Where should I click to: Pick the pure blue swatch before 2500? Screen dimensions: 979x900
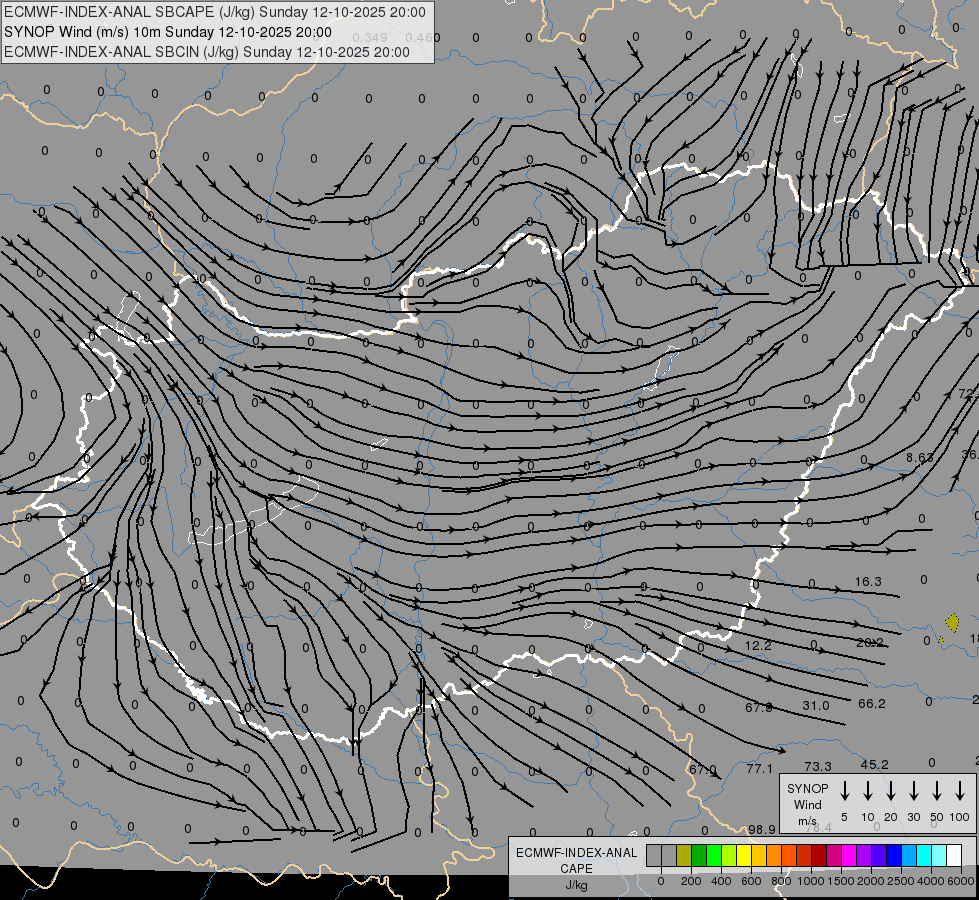[893, 855]
